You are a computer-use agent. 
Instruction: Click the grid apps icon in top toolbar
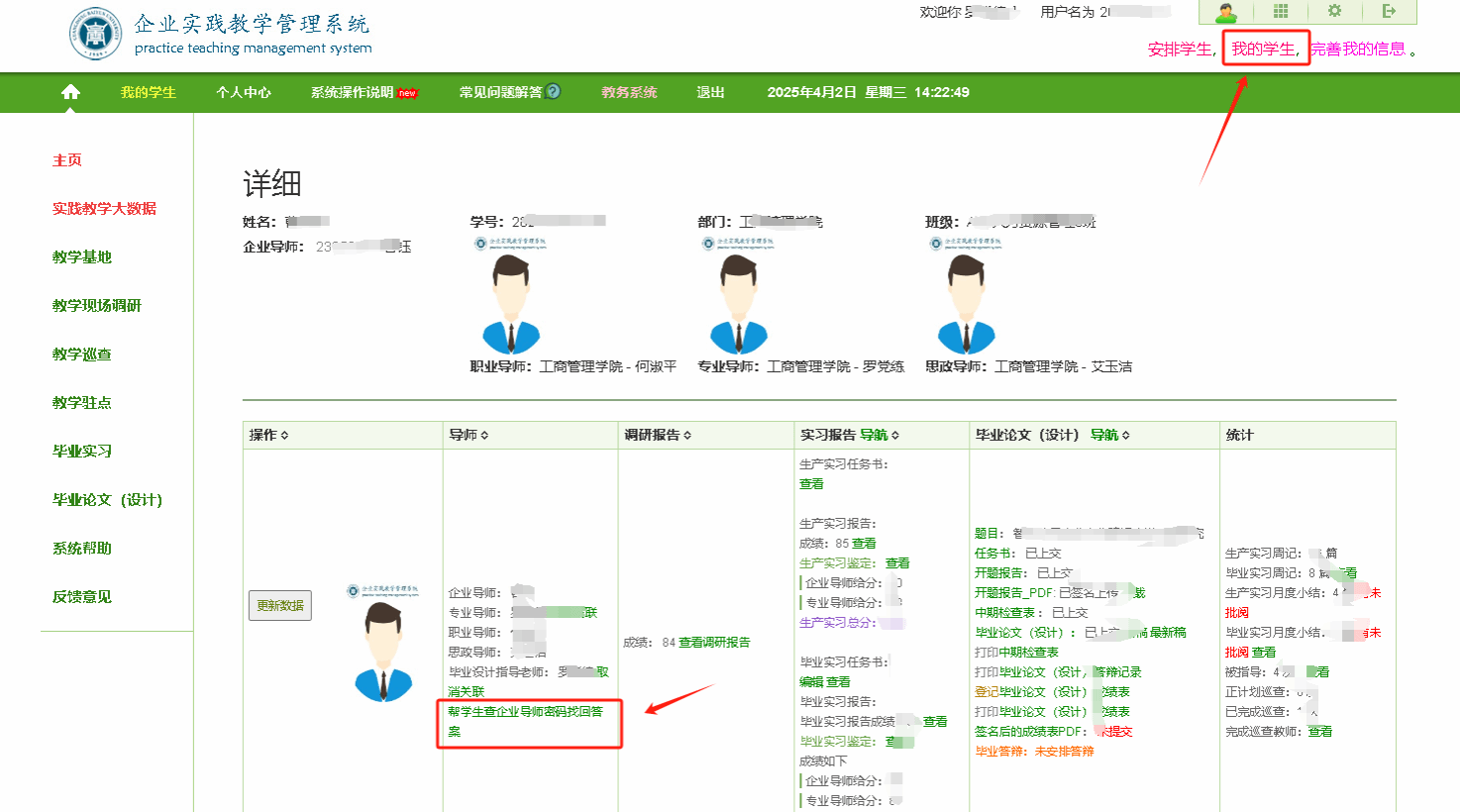(x=1281, y=11)
